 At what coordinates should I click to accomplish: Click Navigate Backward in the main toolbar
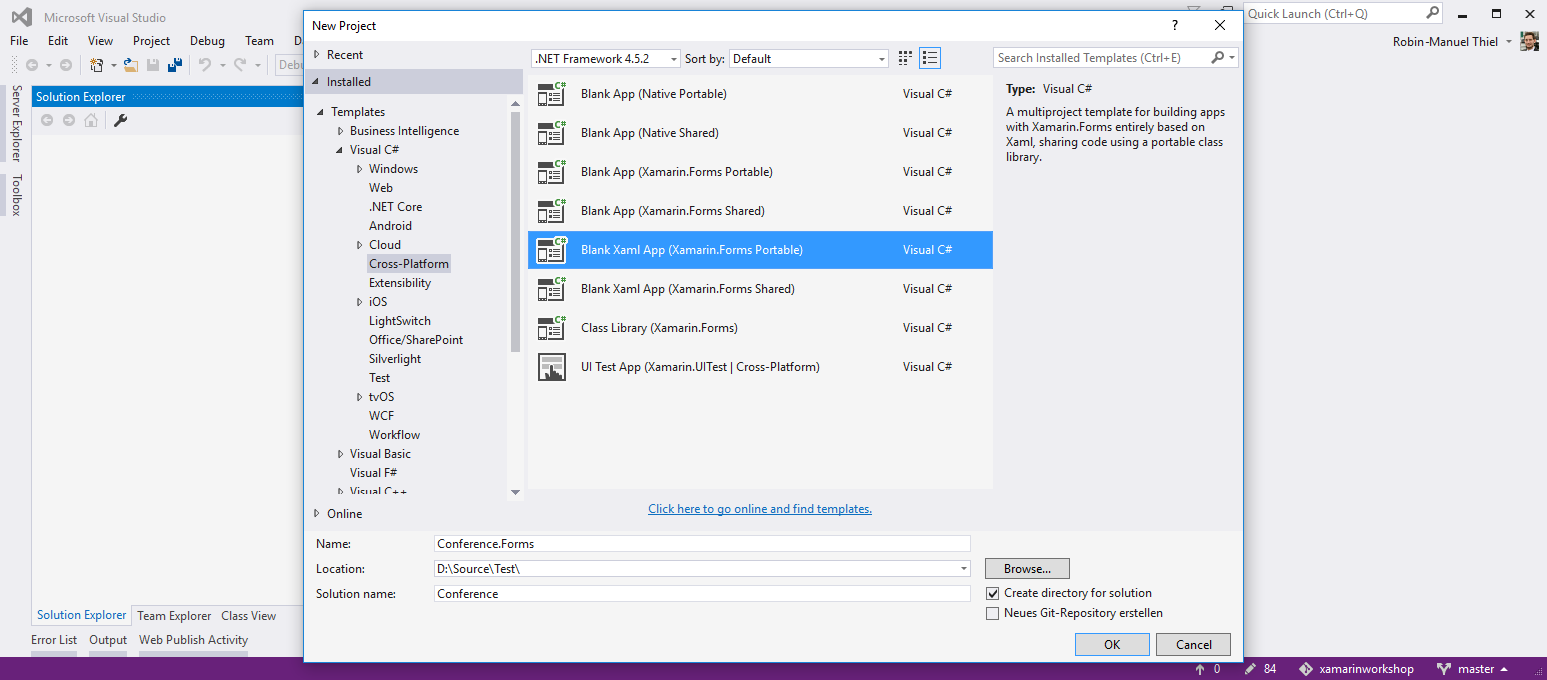(x=32, y=65)
